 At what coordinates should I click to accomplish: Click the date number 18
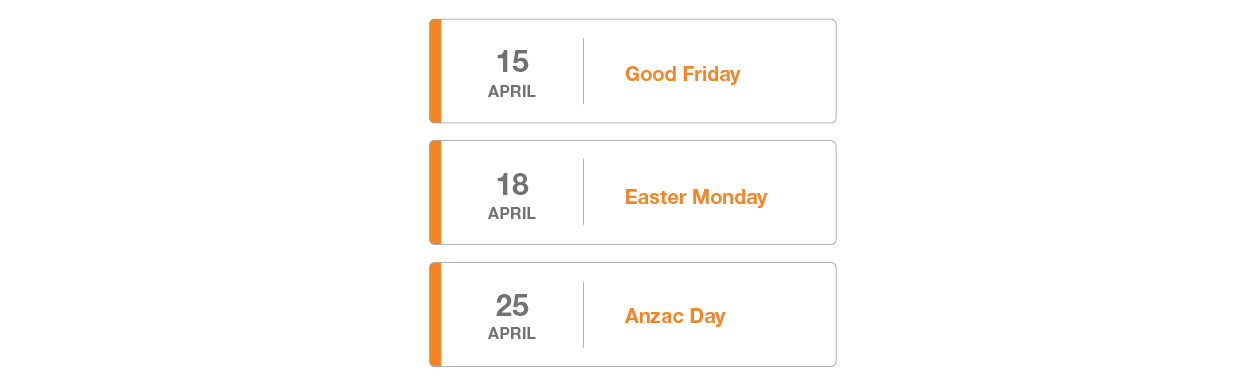(x=512, y=185)
